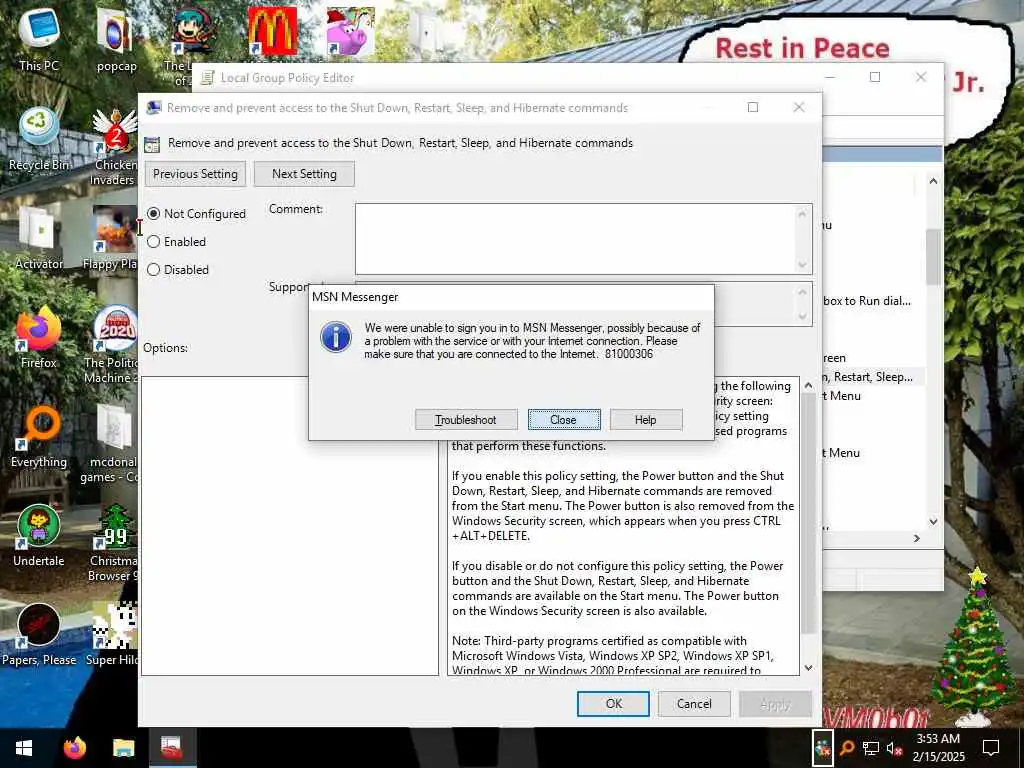Click the blue information icon in MSN dialog
Image resolution: width=1024 pixels, height=768 pixels.
pos(336,337)
